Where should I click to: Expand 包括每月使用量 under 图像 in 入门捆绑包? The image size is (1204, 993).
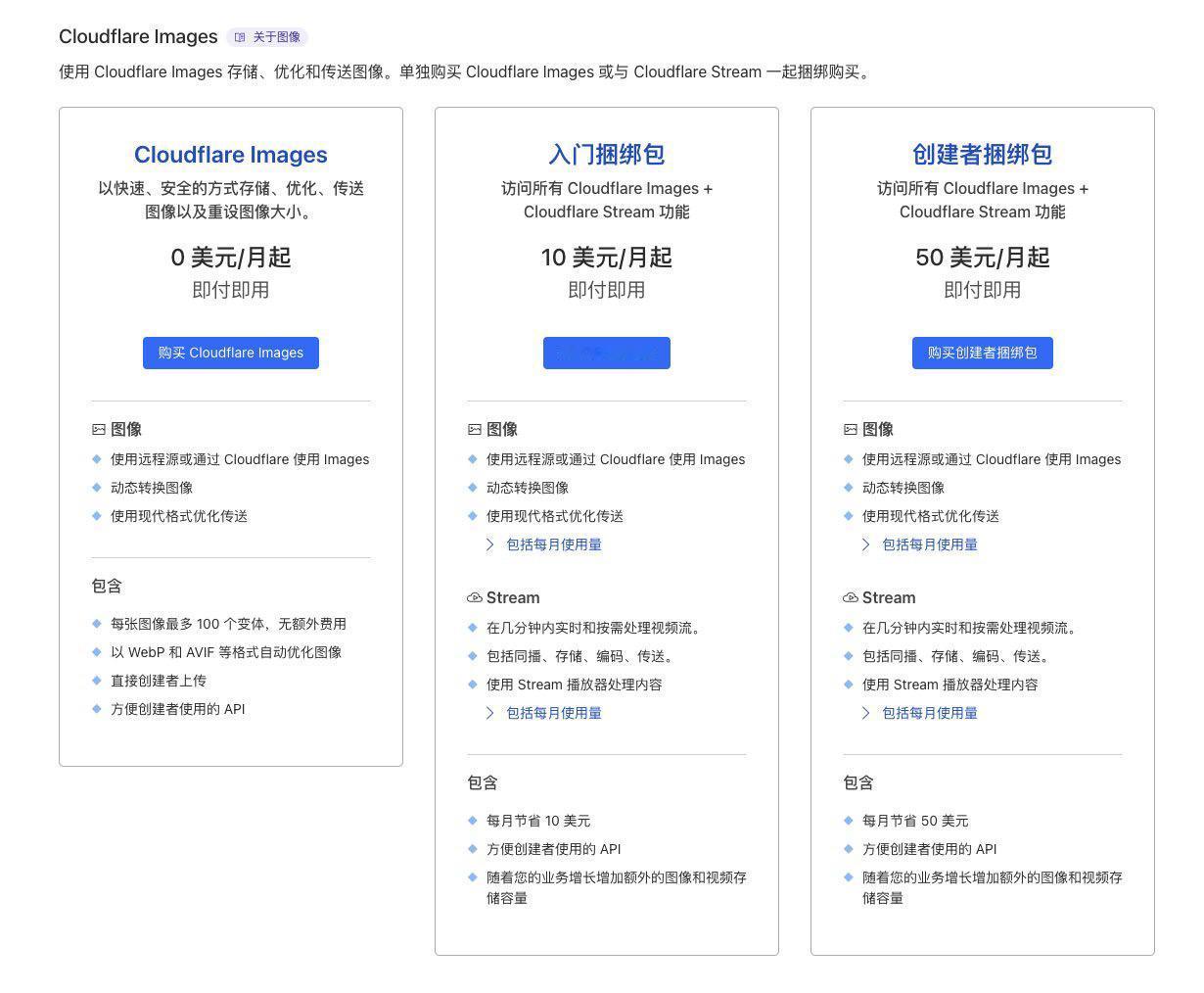click(x=544, y=544)
